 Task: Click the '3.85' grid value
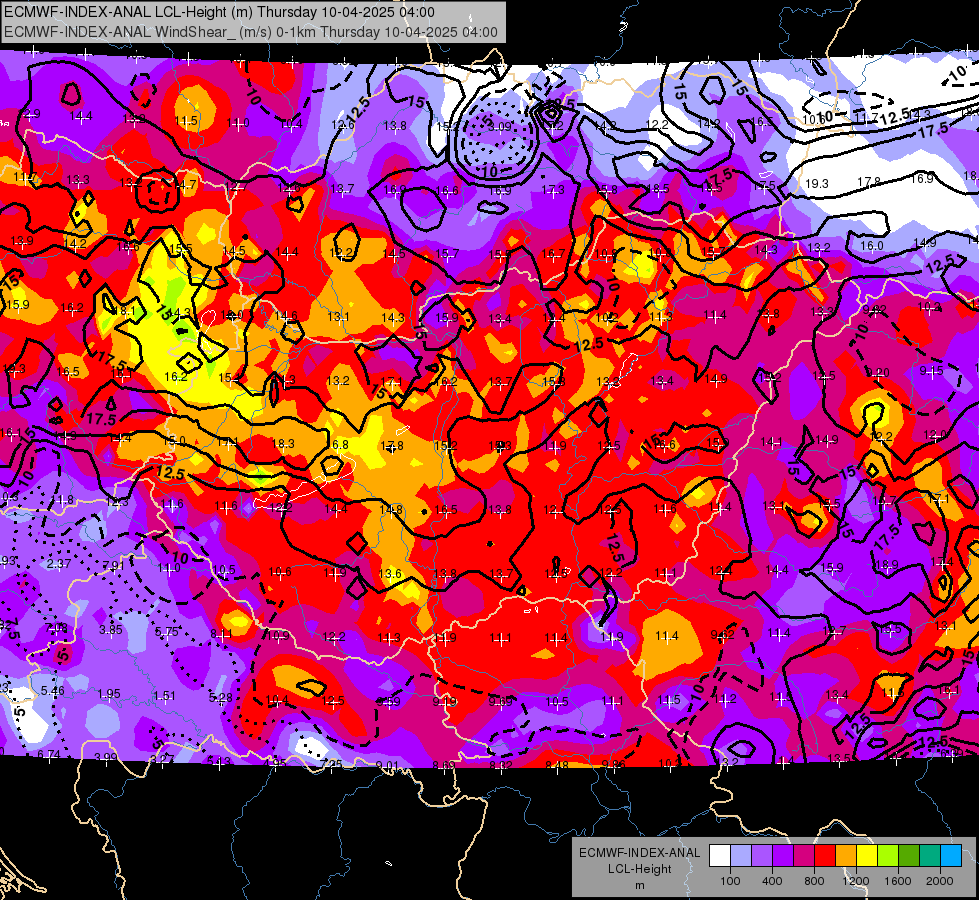click(111, 630)
